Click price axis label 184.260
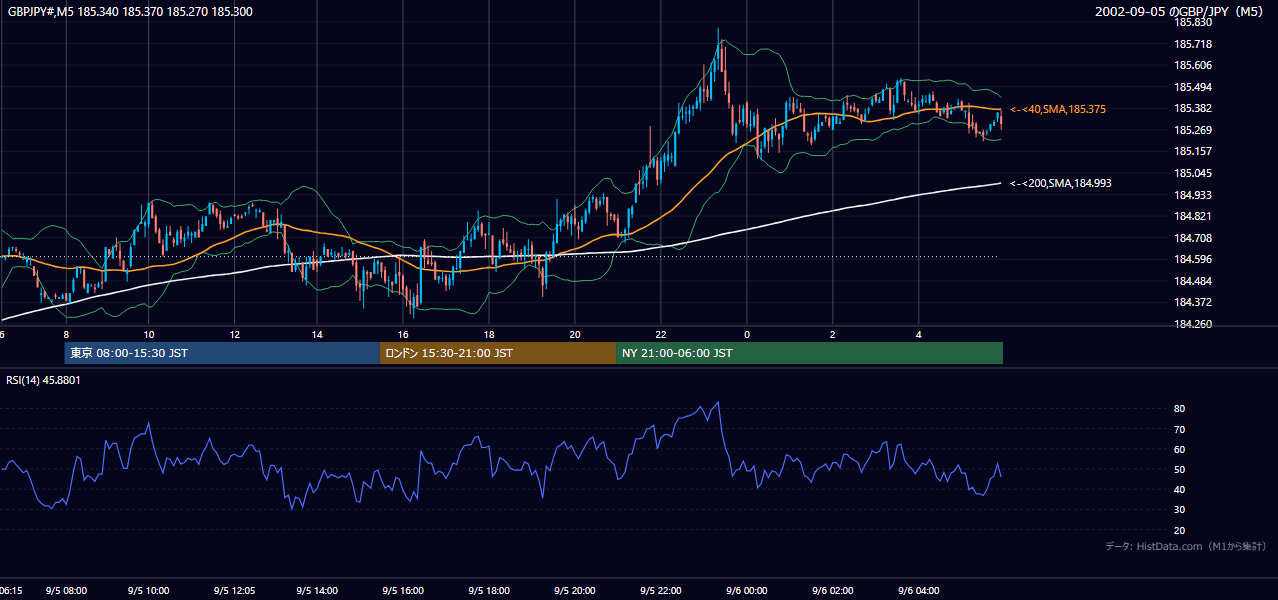Viewport: 1278px width, 600px height. [x=1192, y=324]
